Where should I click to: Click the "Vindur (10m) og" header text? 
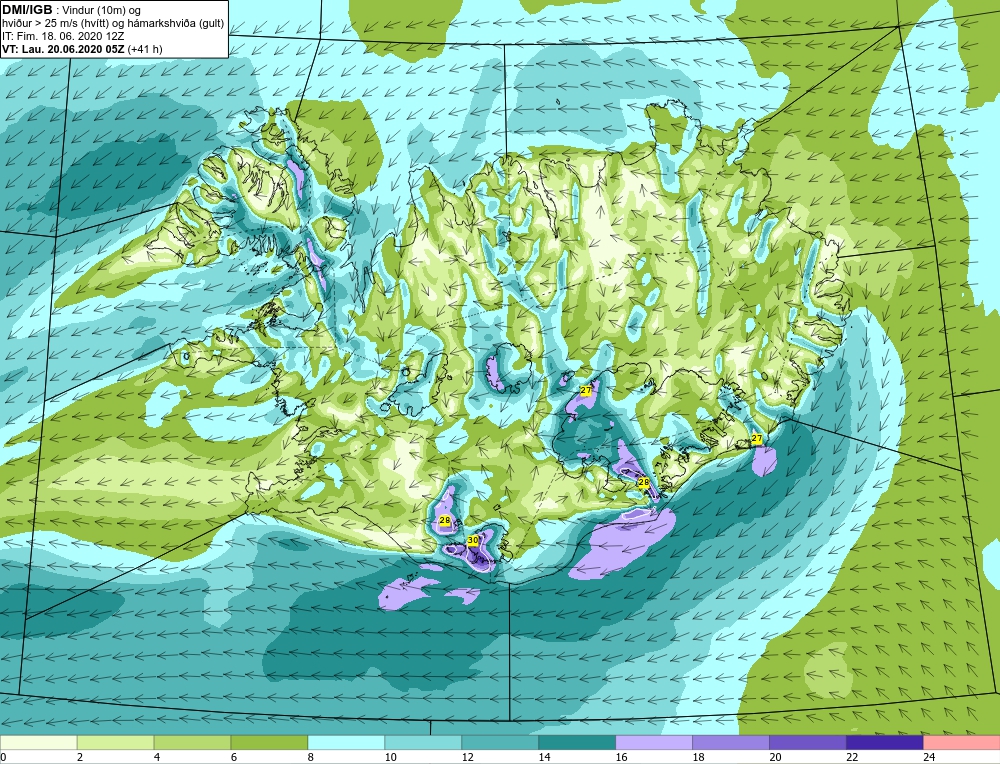(x=101, y=11)
